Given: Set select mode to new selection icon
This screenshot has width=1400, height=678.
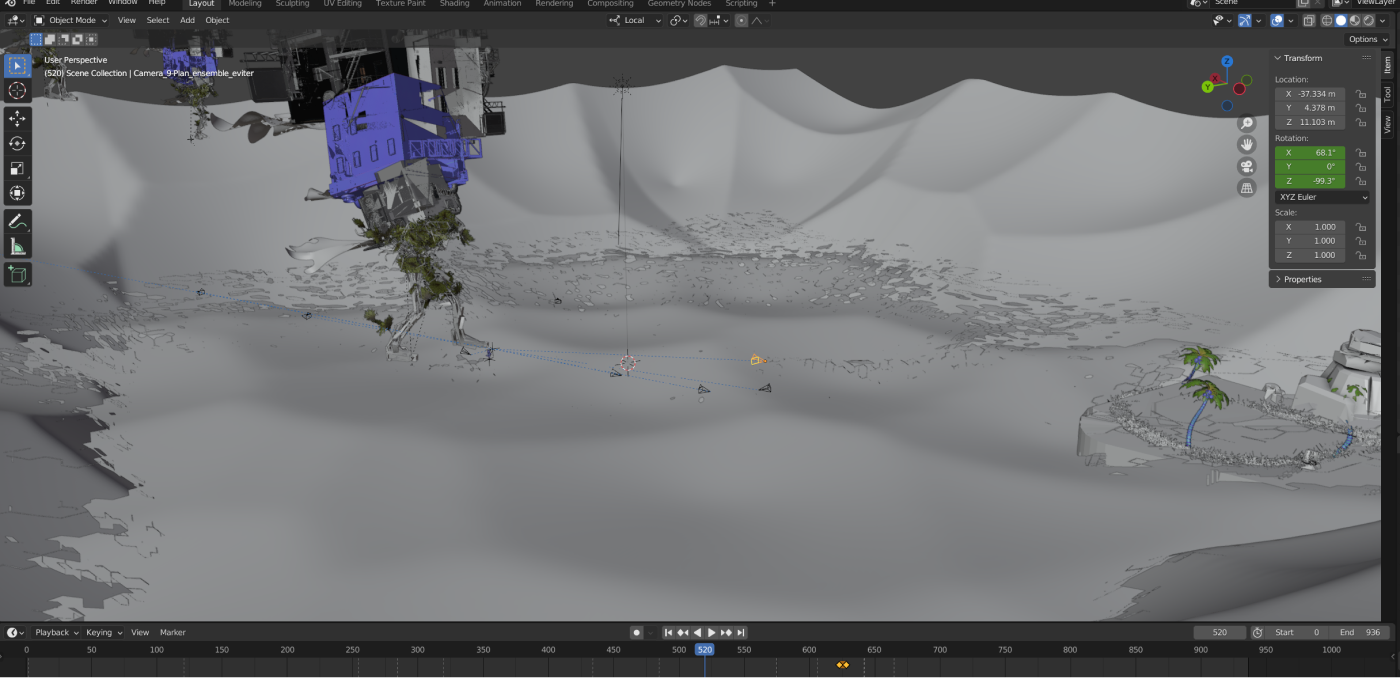Looking at the screenshot, I should tap(36, 39).
